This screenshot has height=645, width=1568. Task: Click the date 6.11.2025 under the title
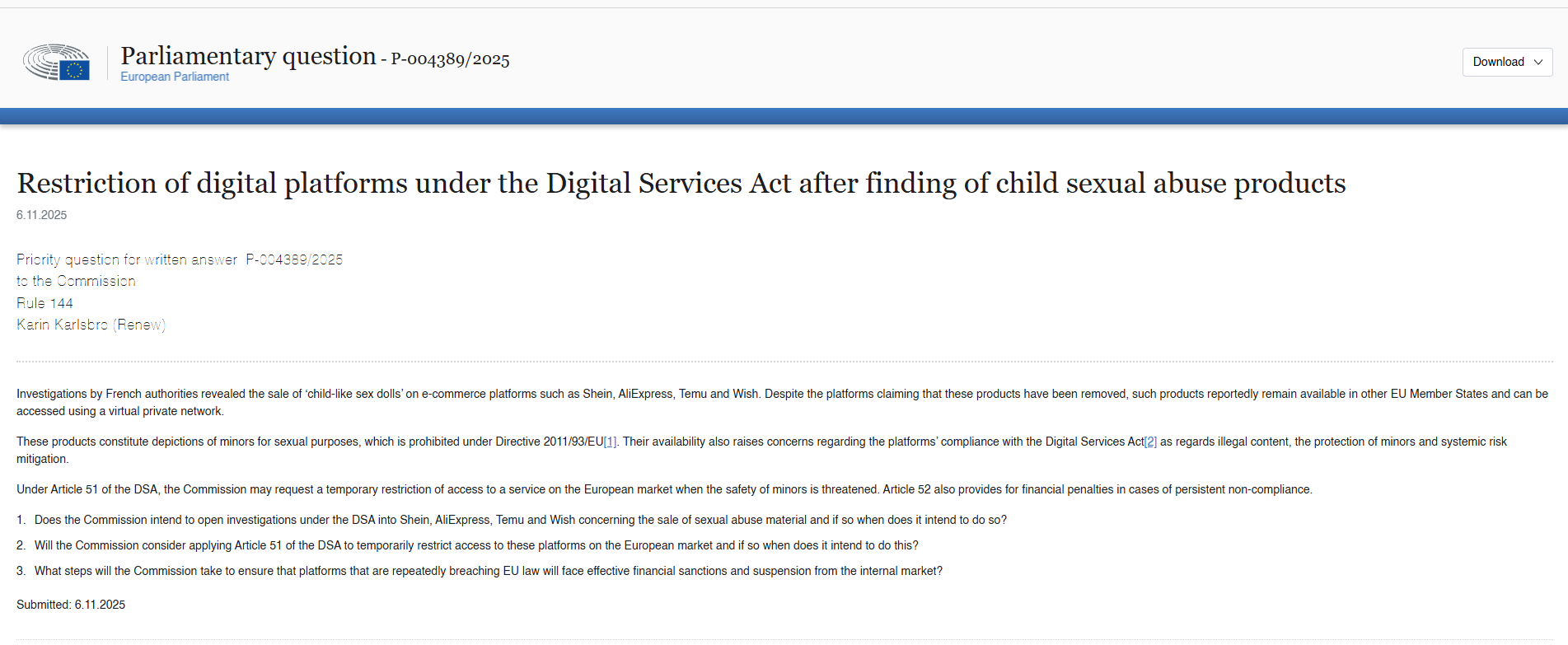[x=42, y=215]
